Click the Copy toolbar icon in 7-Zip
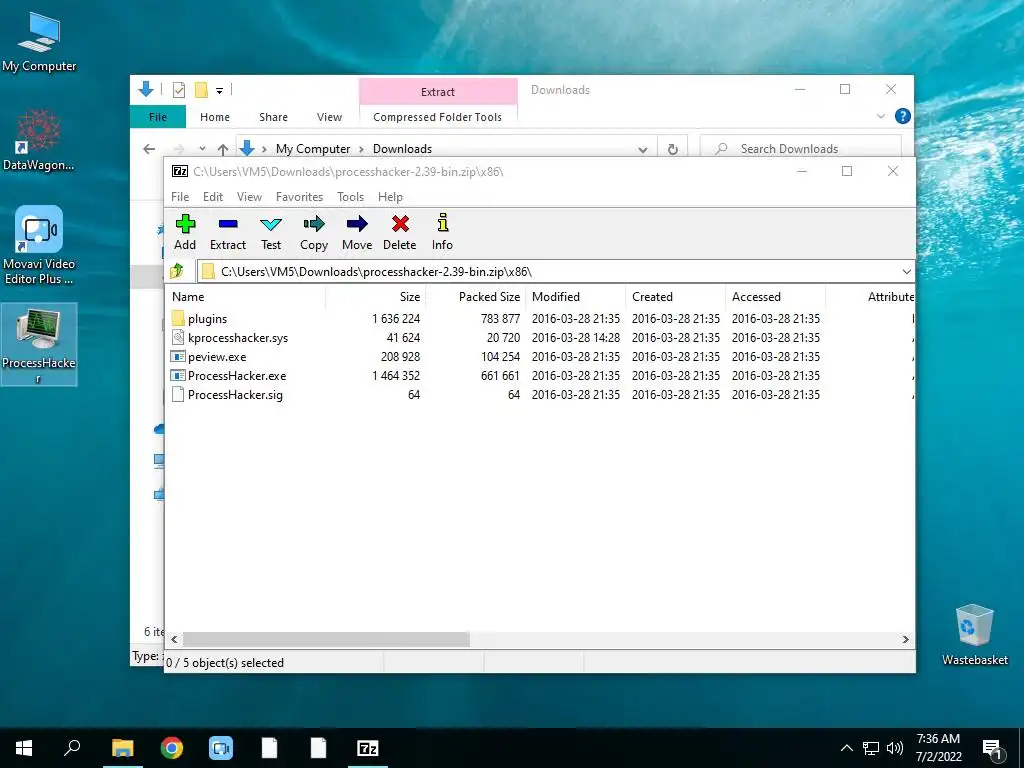The image size is (1024, 768). pyautogui.click(x=314, y=224)
